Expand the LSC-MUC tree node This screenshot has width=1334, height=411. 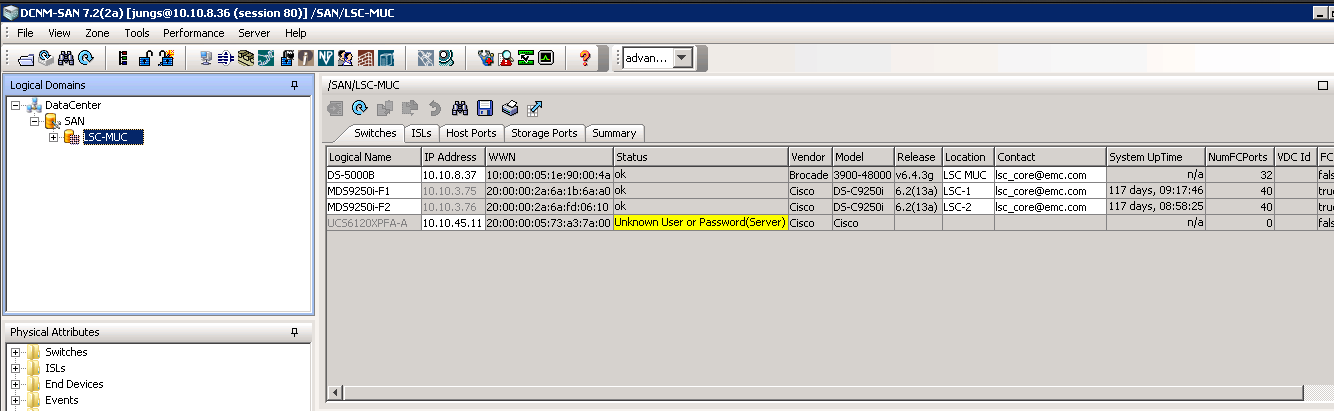pos(54,137)
